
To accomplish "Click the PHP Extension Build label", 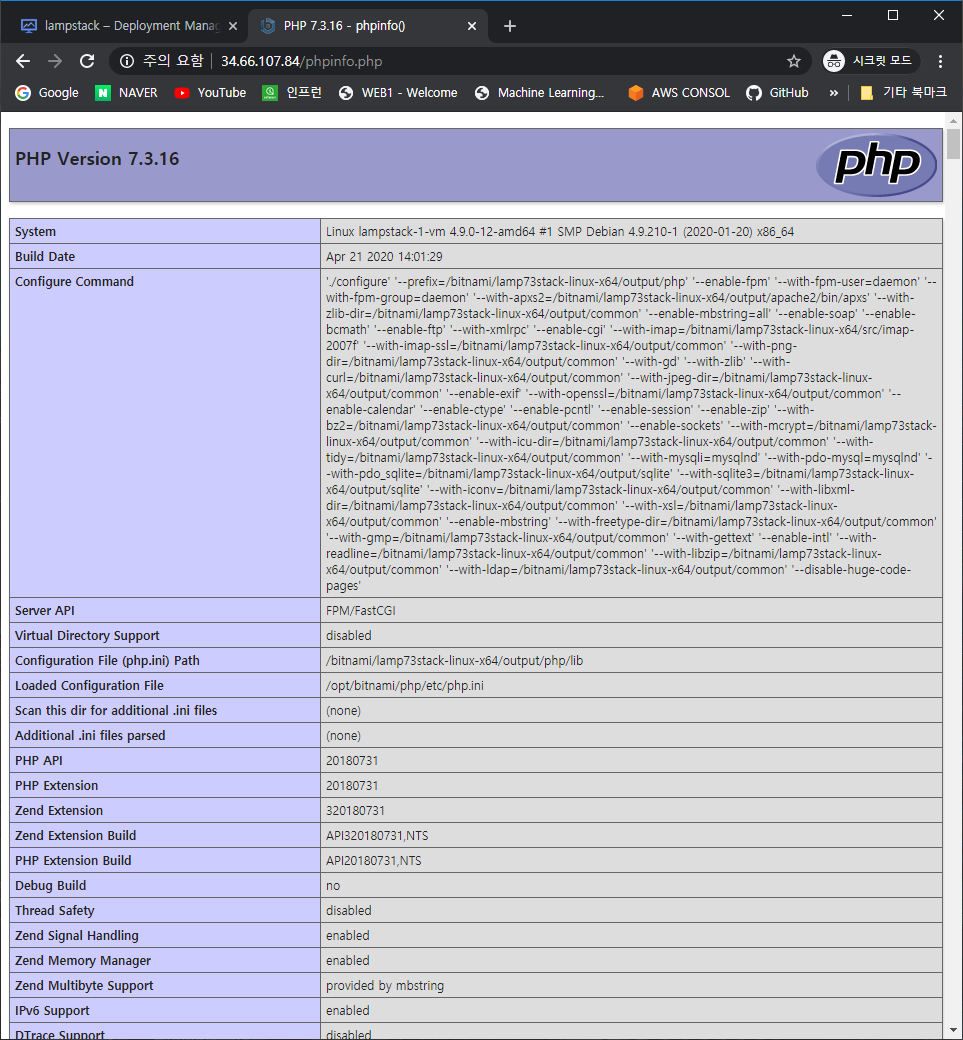I will click(x=73, y=860).
